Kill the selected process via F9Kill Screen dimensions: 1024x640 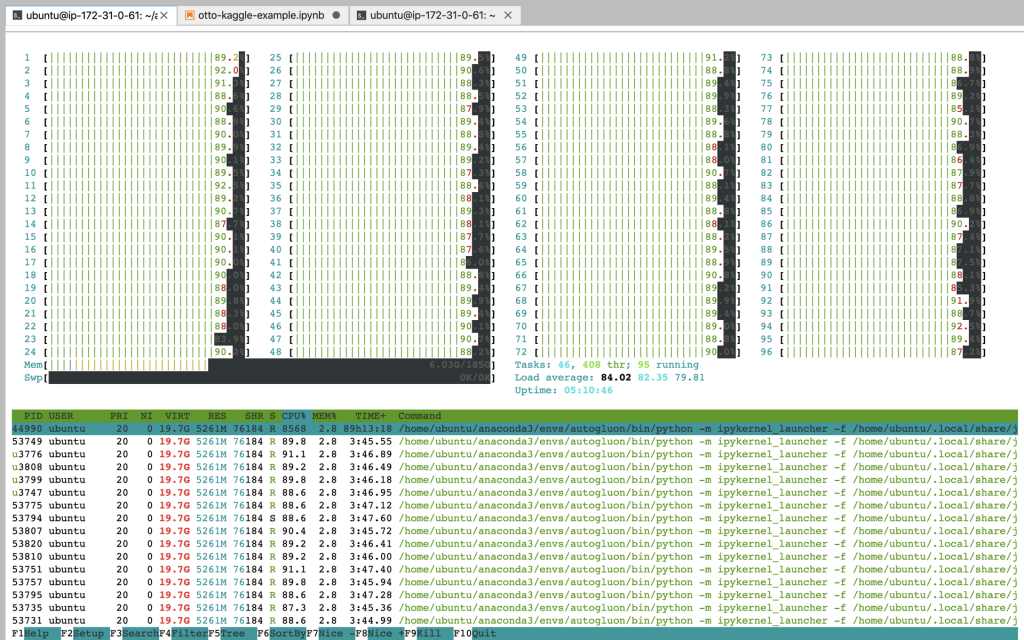pos(426,632)
